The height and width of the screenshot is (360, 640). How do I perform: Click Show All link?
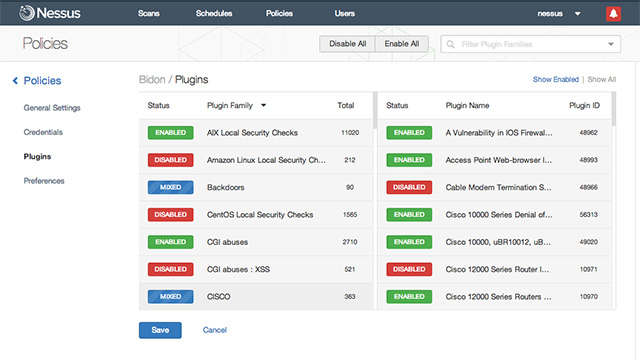tap(602, 79)
